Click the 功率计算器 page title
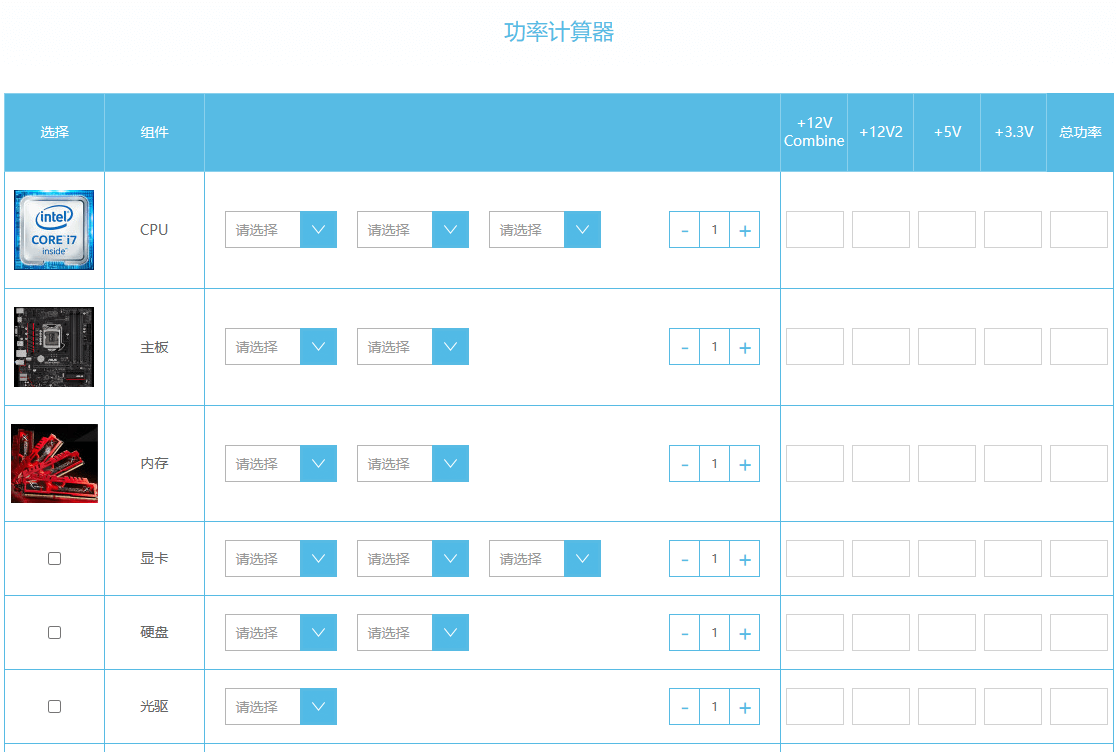Image resolution: width=1120 pixels, height=753 pixels. coord(559,32)
